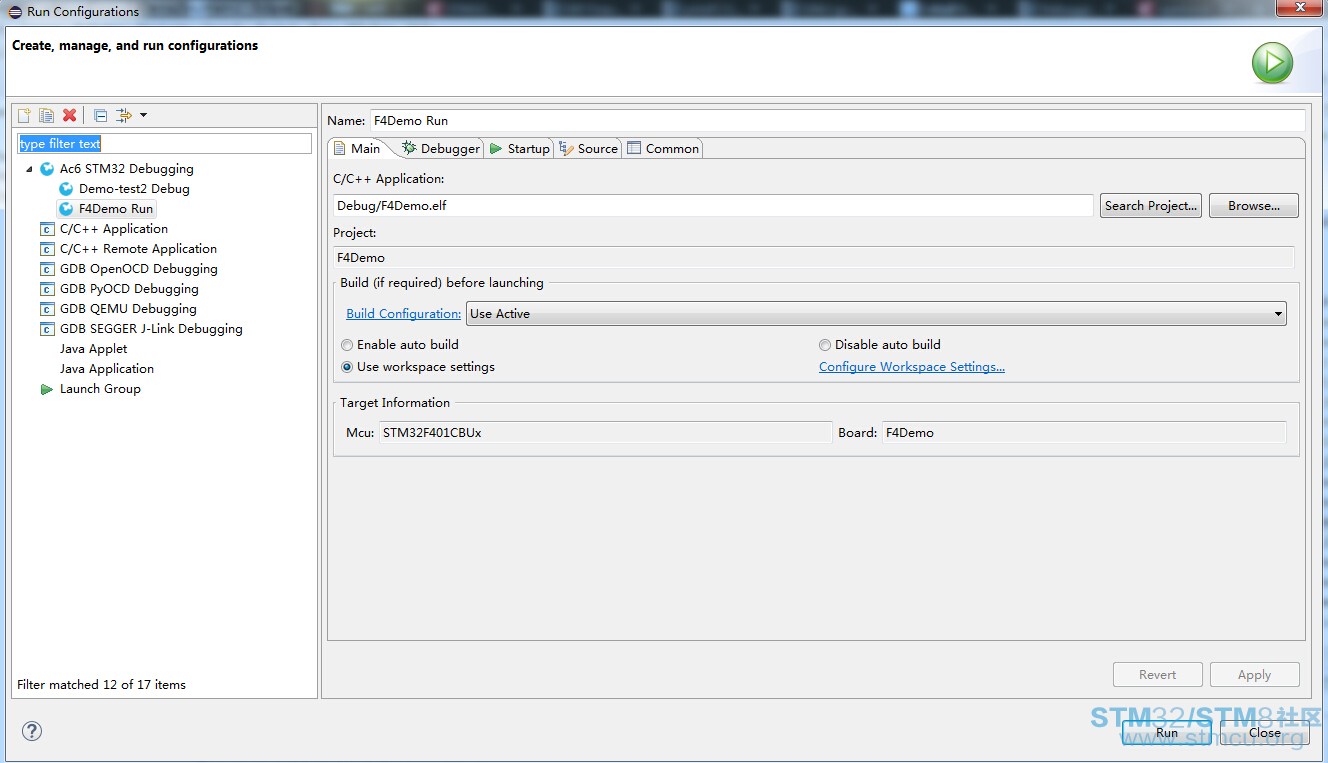Click the Browse... button
1328x763 pixels.
point(1254,206)
